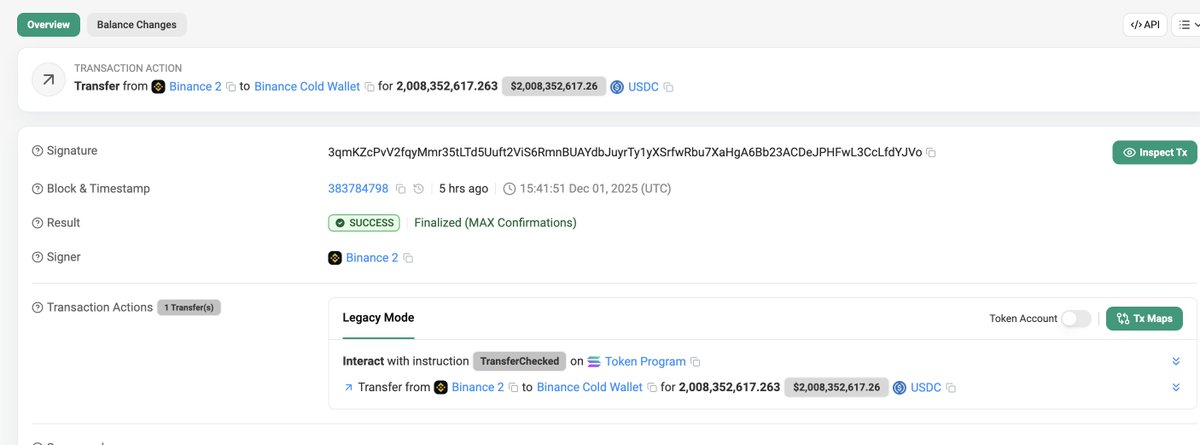Open Binance 2 link in Legacy Mode transfer row
Screen dimensions: 1200x445
(x=478, y=387)
